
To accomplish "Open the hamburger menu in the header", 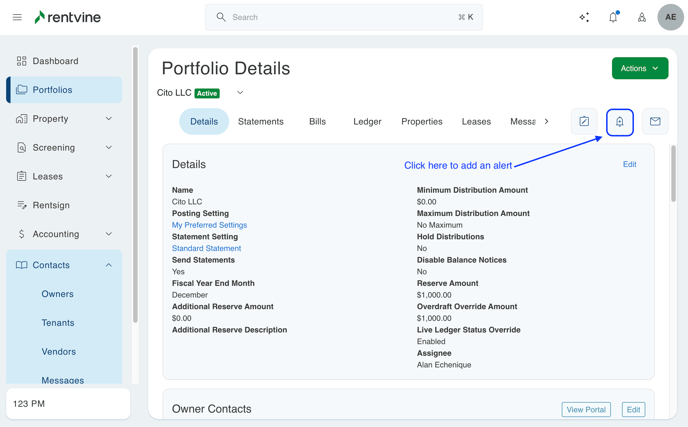I will coord(17,17).
